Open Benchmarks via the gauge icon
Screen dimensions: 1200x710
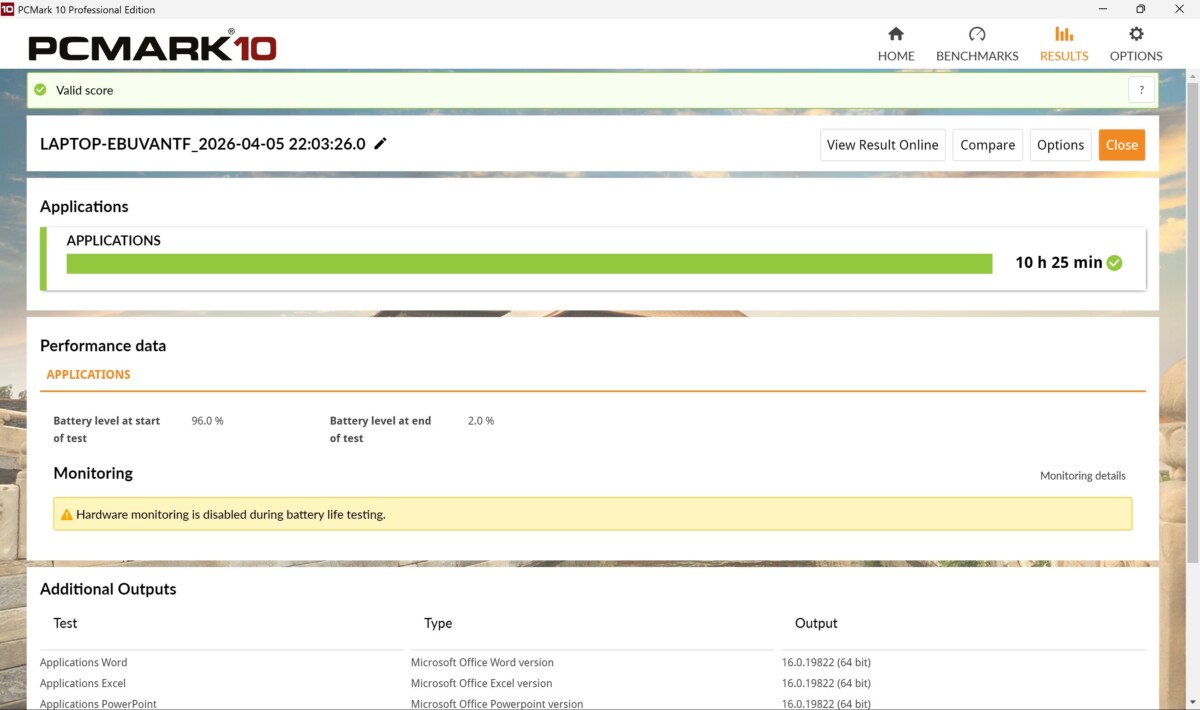pos(977,34)
